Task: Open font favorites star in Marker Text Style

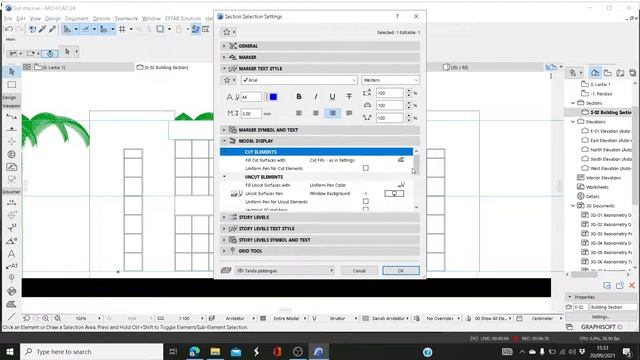Action: pyautogui.click(x=227, y=80)
